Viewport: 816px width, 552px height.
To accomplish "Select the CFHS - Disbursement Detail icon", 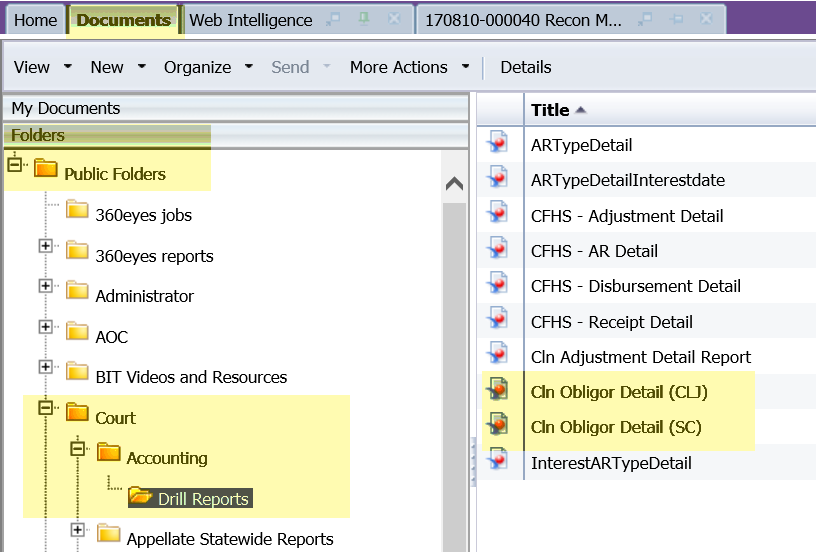I will pos(498,284).
